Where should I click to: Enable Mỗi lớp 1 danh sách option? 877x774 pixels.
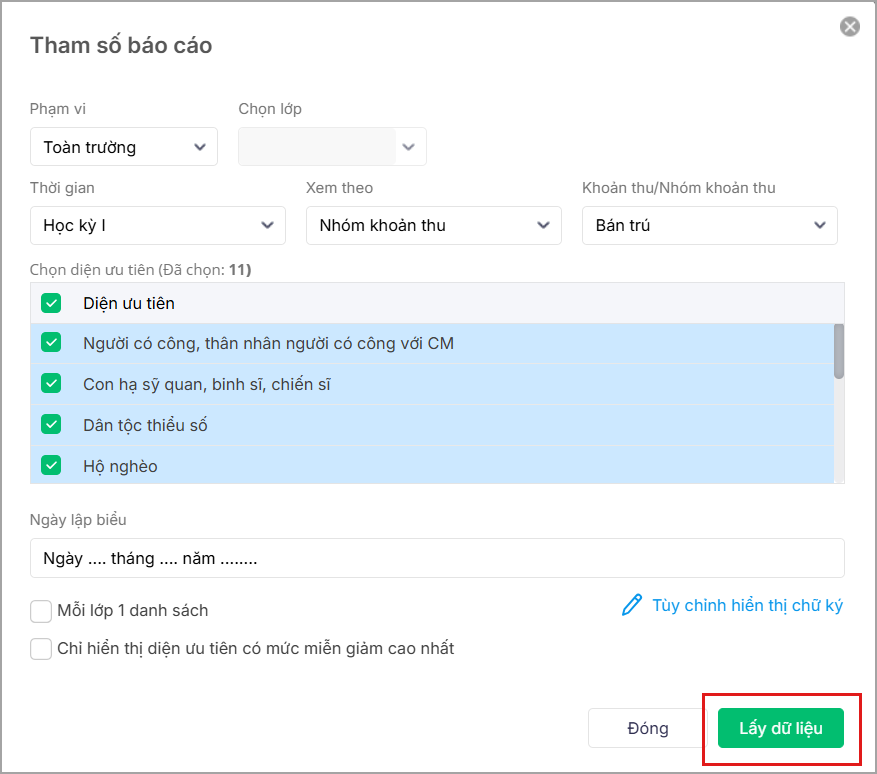tap(41, 611)
